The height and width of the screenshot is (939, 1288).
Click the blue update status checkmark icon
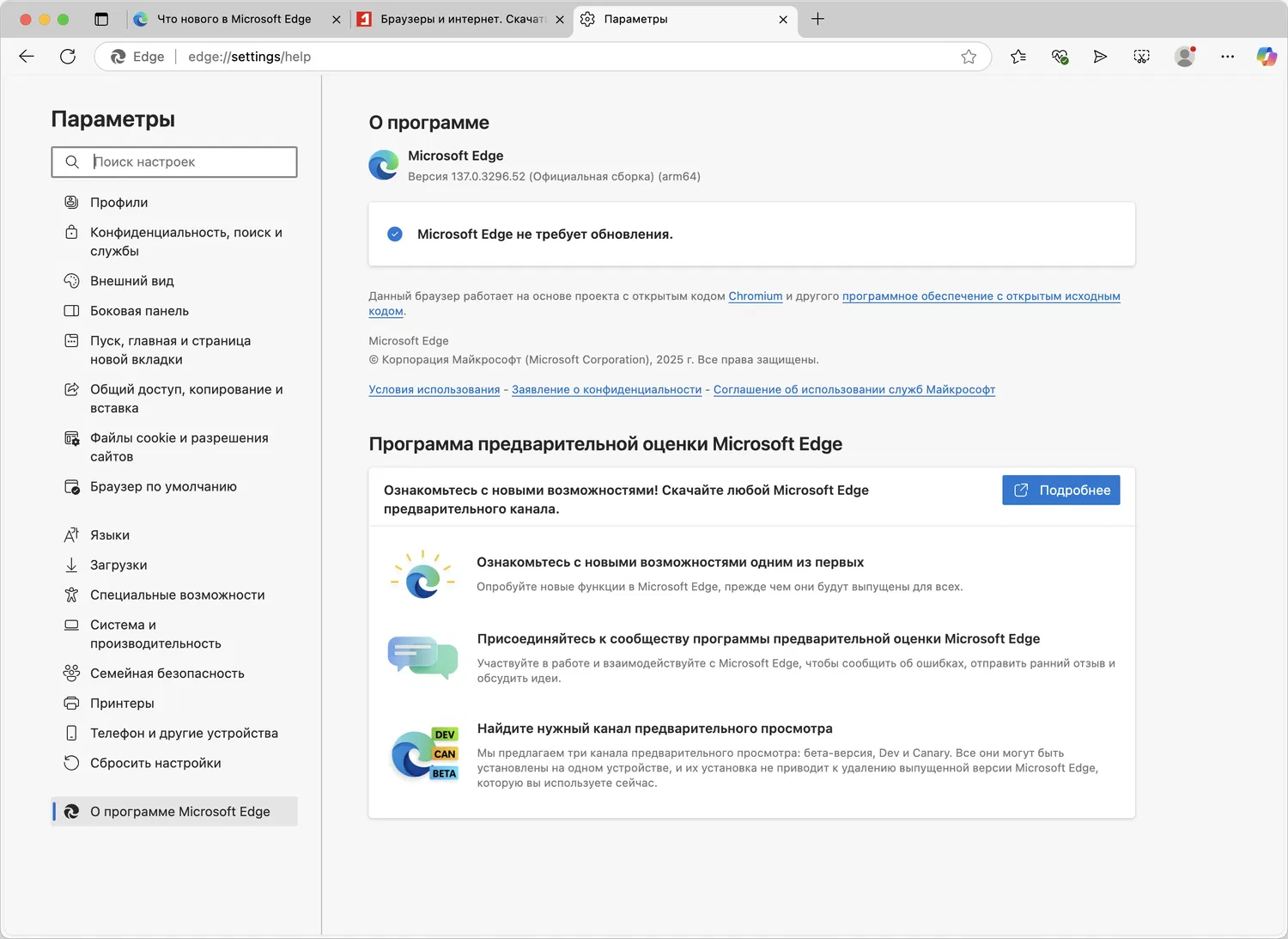395,235
